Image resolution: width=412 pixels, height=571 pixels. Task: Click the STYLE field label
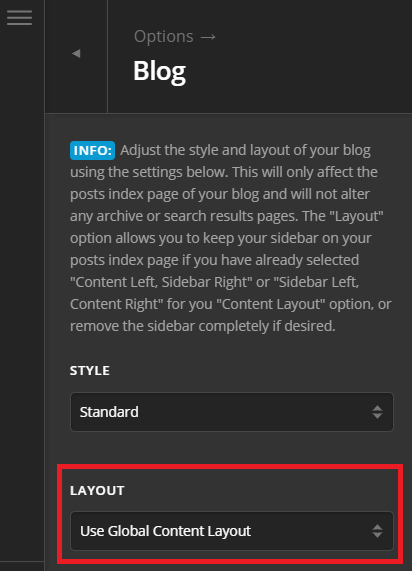90,370
